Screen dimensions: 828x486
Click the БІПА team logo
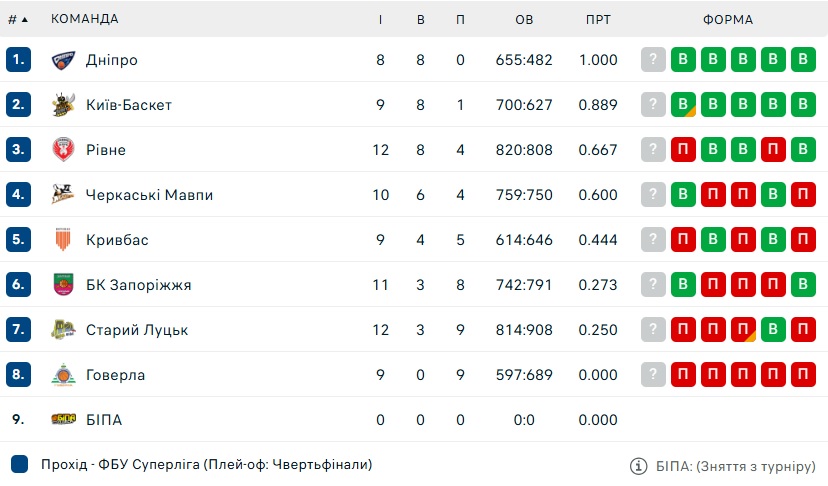pyautogui.click(x=63, y=419)
